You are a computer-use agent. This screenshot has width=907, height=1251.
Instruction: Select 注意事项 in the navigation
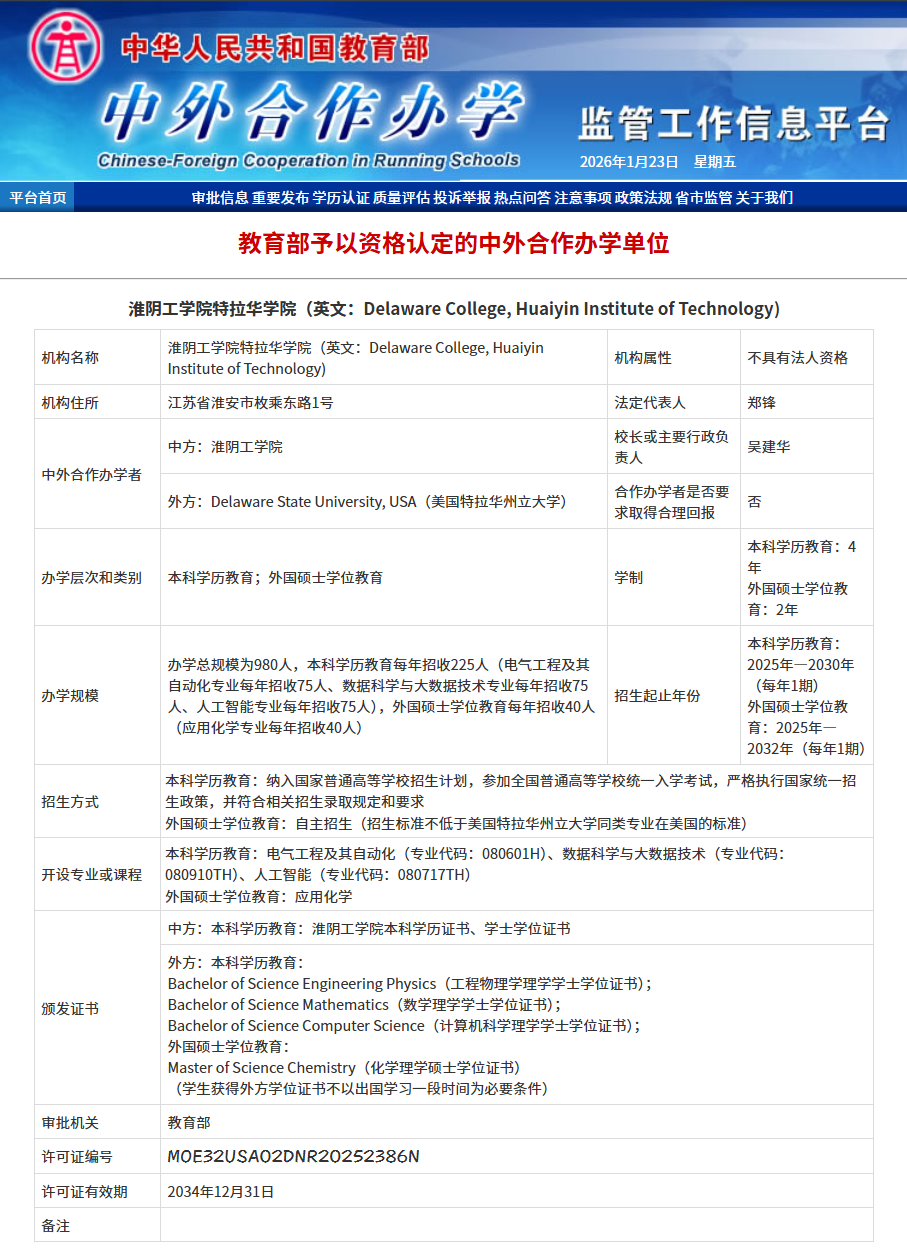click(x=583, y=198)
